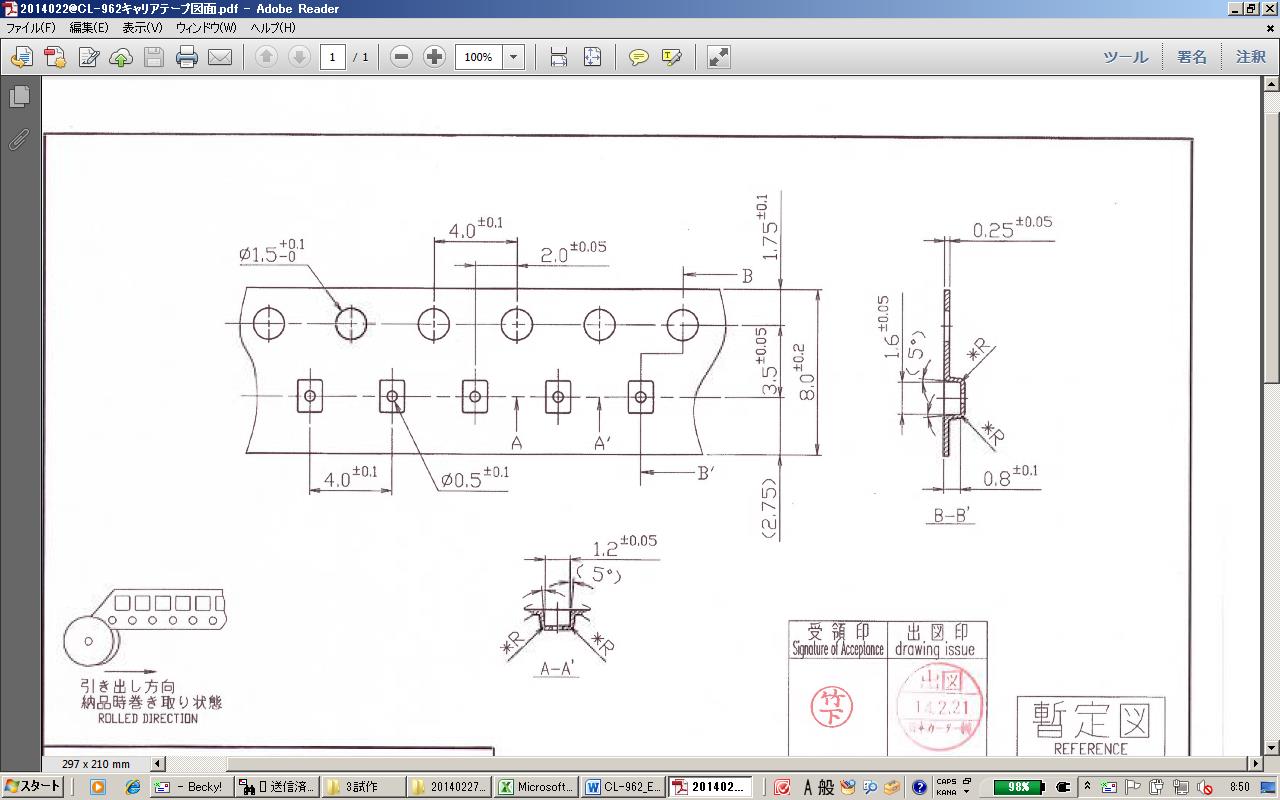Viewport: 1280px width, 800px height.
Task: Click the Send by Email envelope icon
Action: [x=220, y=57]
